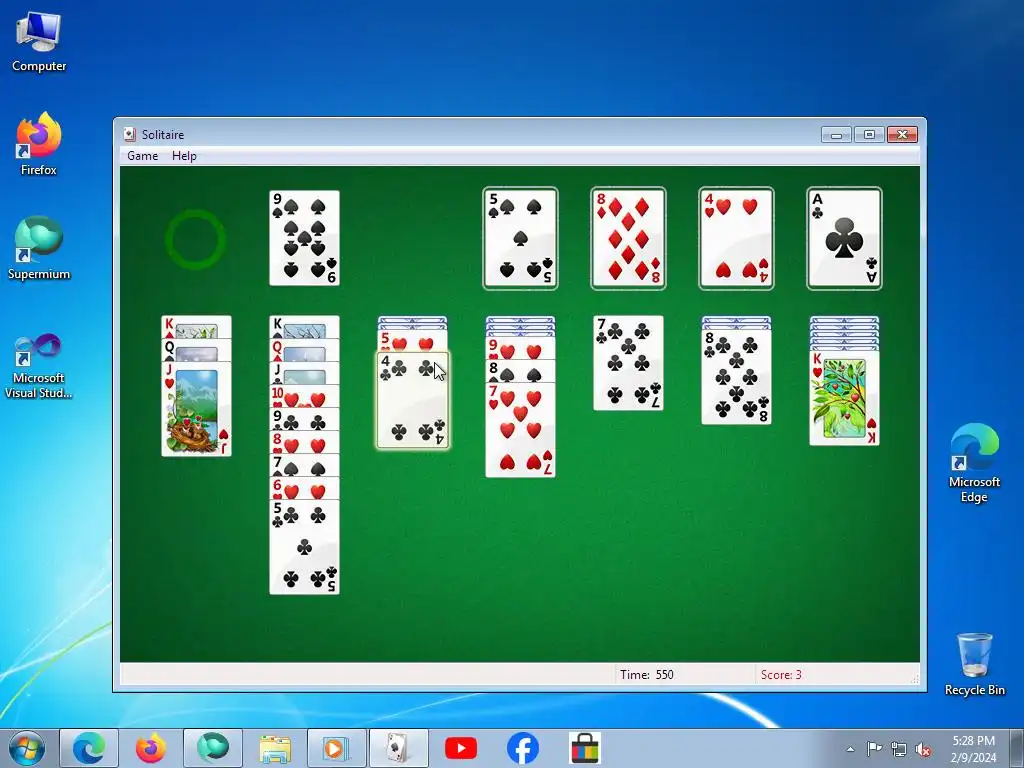Click the Show desktop strip on the taskbar
Image resolution: width=1024 pixels, height=768 pixels.
(1017, 748)
